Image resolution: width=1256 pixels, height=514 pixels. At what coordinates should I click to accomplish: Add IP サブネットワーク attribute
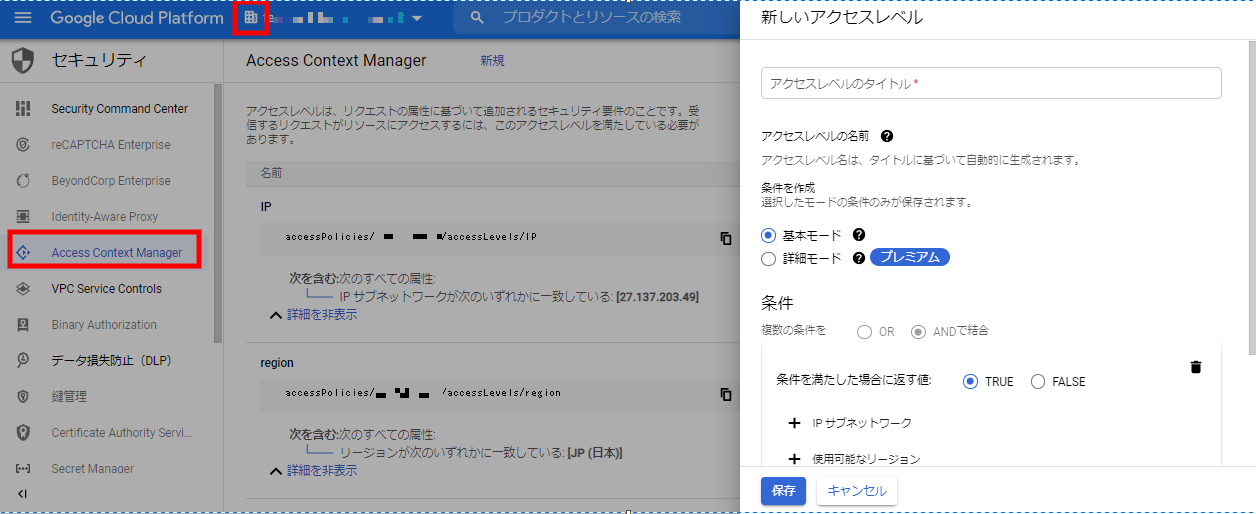tap(850, 423)
